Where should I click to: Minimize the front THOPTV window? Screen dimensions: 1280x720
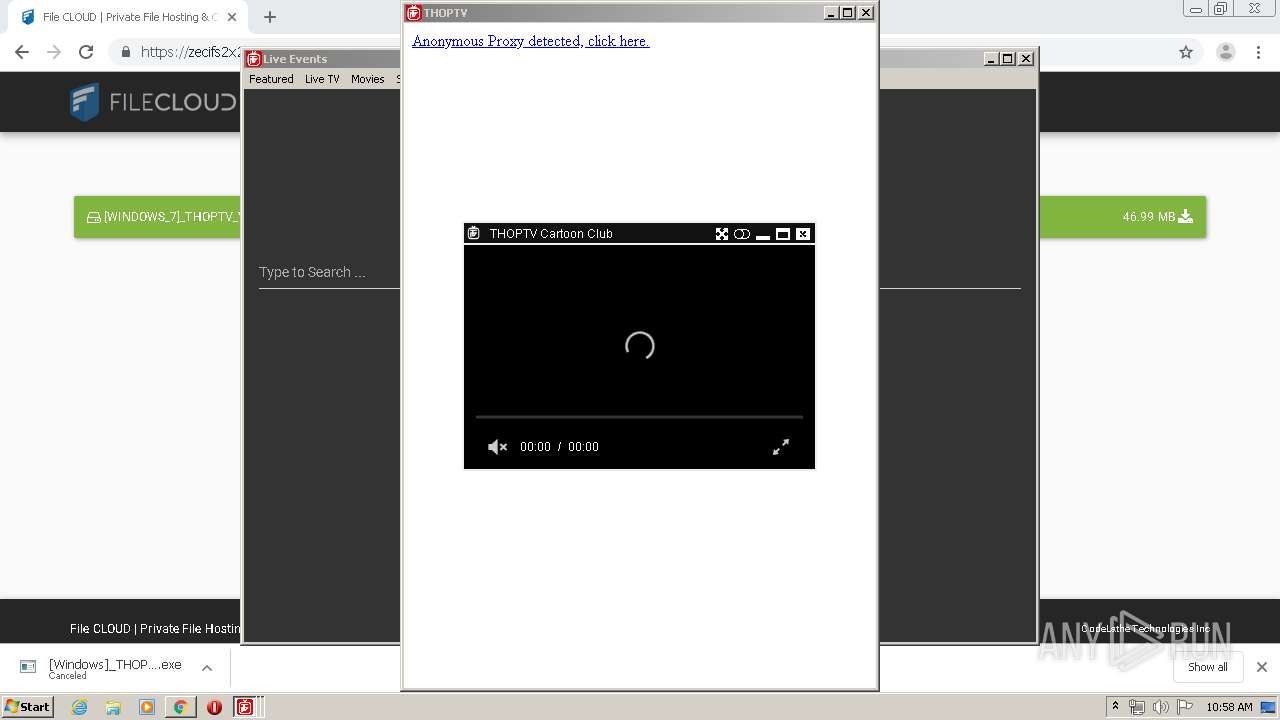pos(831,13)
